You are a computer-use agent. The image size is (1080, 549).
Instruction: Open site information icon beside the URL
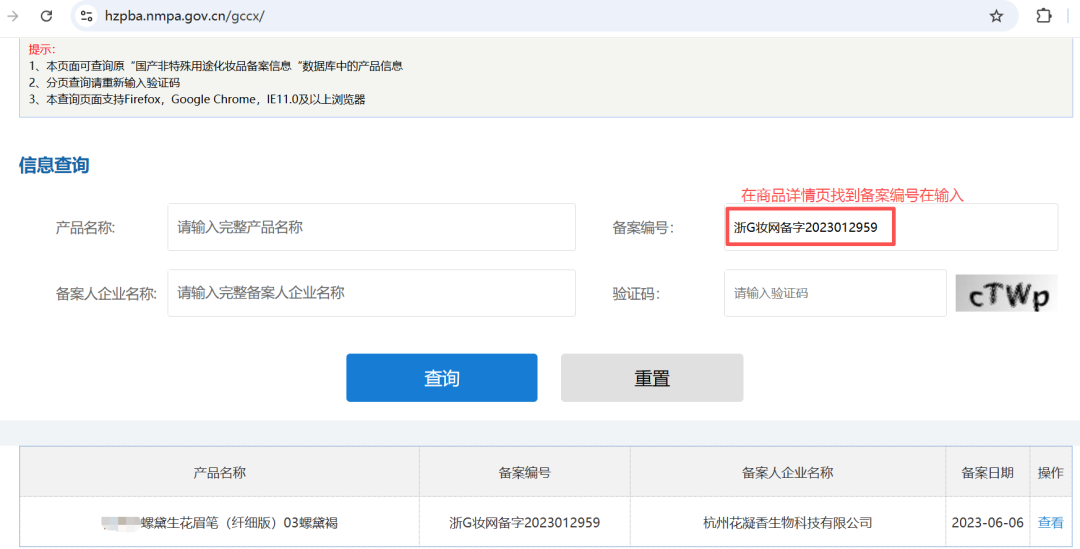[x=87, y=16]
